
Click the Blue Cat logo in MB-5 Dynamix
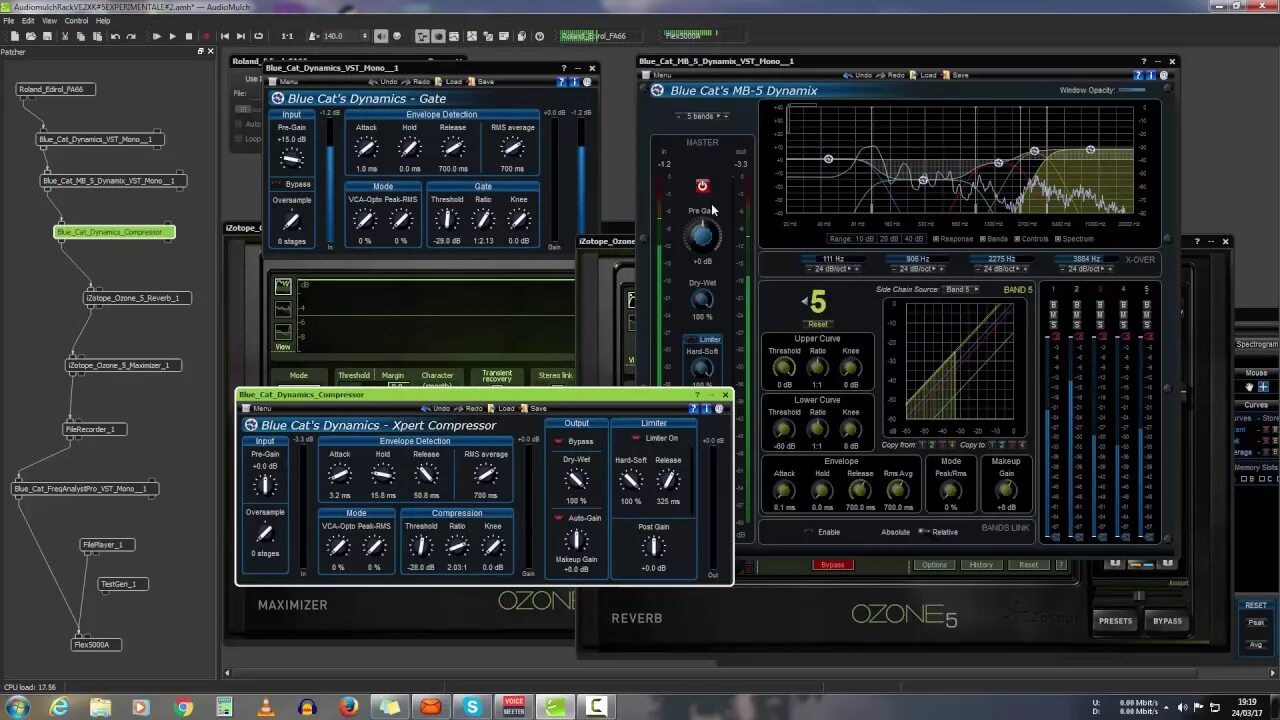pyautogui.click(x=657, y=90)
